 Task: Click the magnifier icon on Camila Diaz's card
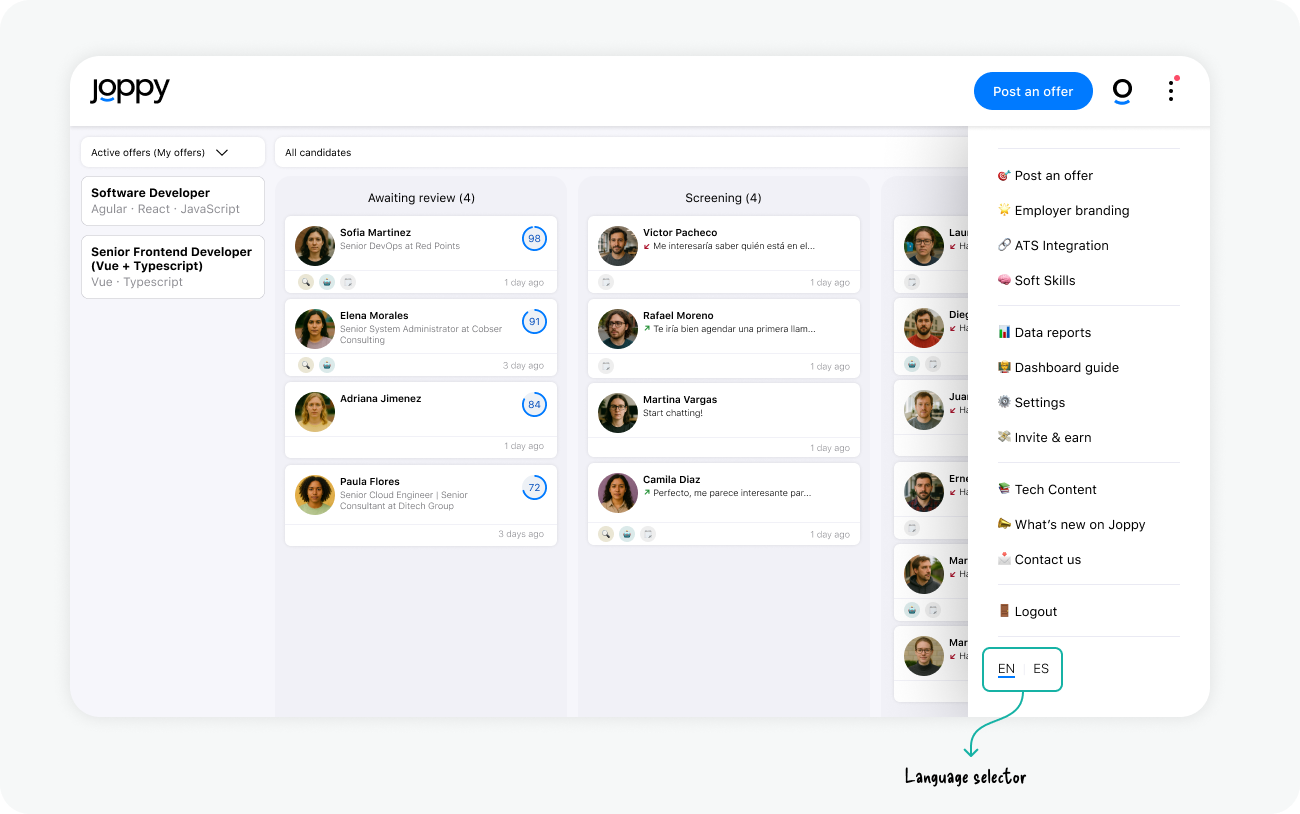(x=606, y=534)
